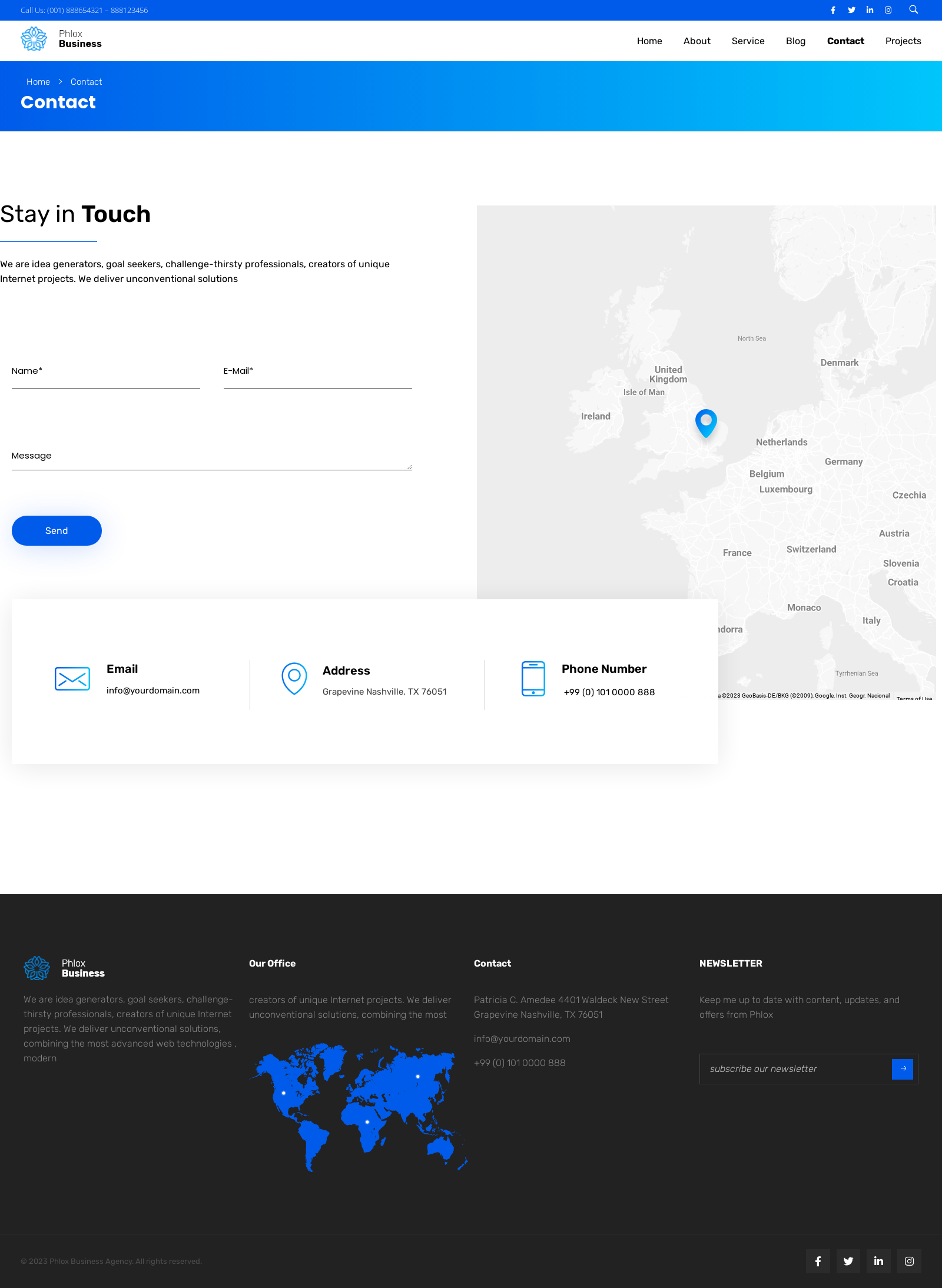Click the footer Facebook square icon
This screenshot has width=942, height=1288.
[818, 1261]
